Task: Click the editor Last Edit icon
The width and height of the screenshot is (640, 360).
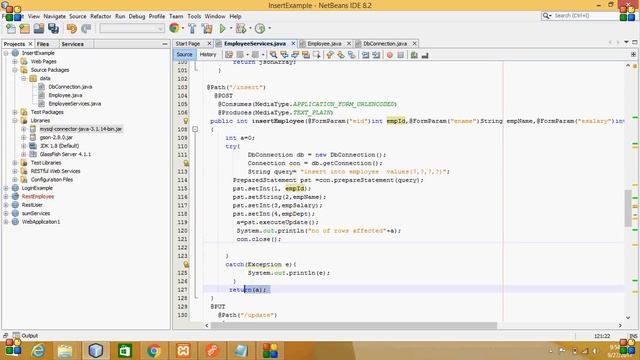Action: [229, 55]
